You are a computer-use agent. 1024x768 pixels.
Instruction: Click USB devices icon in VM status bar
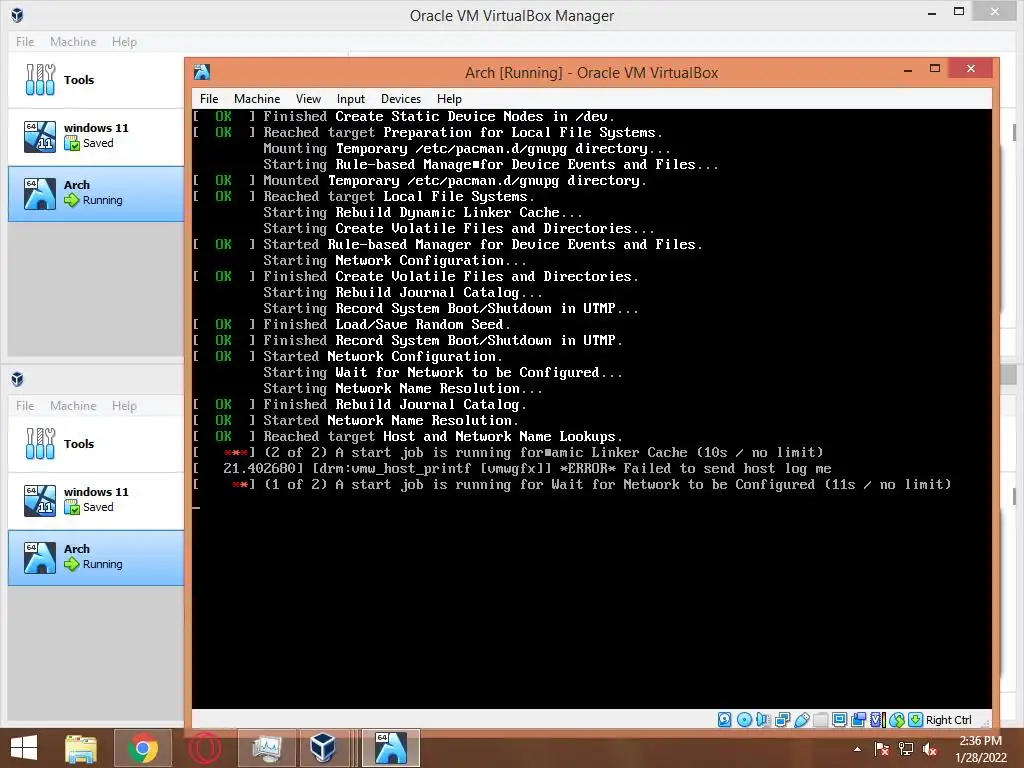(x=802, y=720)
